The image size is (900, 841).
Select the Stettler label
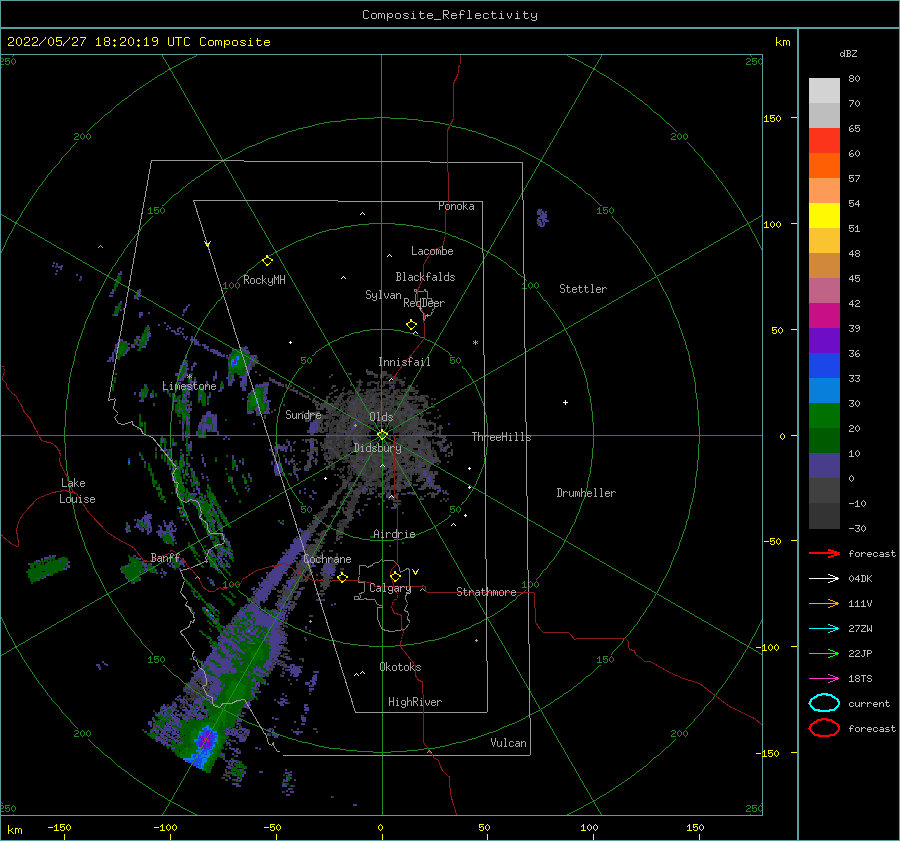point(583,289)
